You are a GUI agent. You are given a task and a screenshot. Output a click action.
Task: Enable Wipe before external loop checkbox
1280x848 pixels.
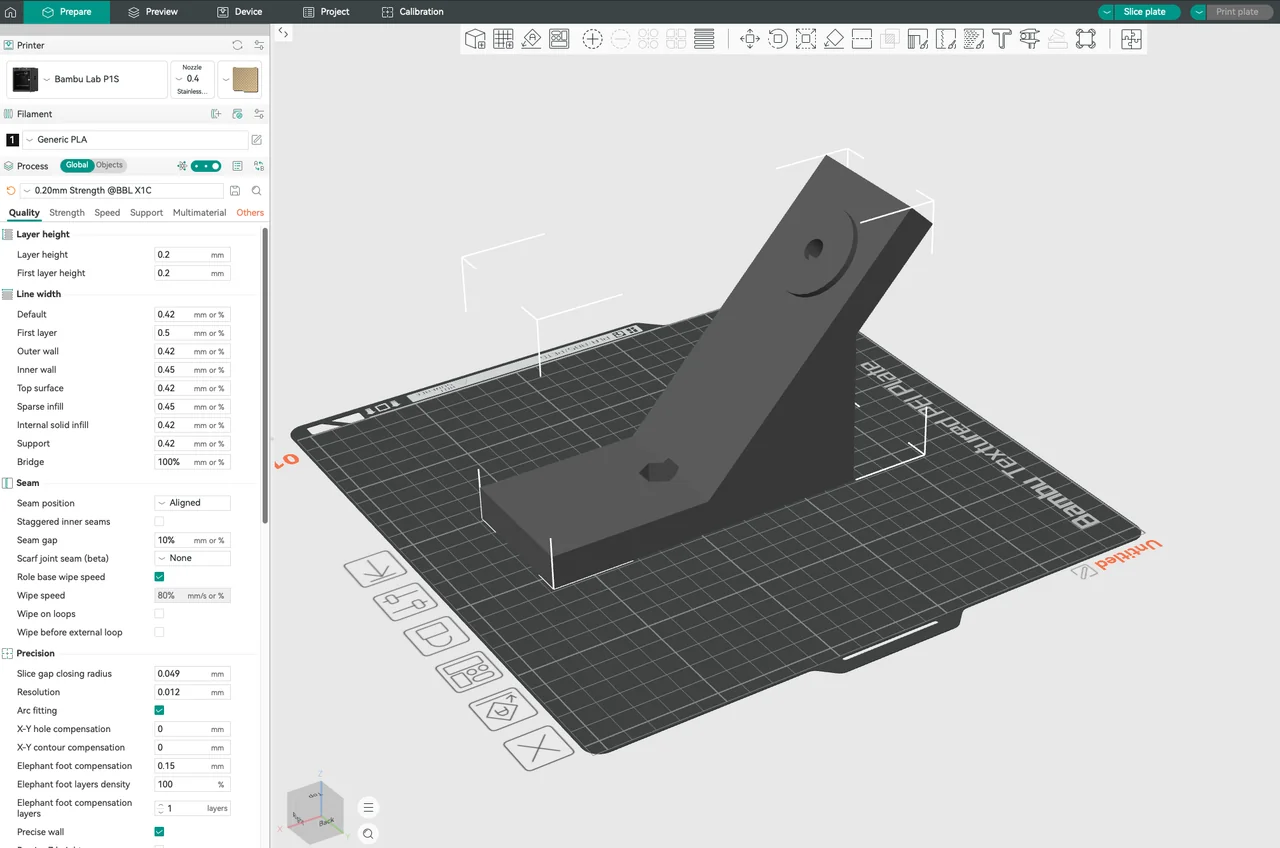click(159, 632)
